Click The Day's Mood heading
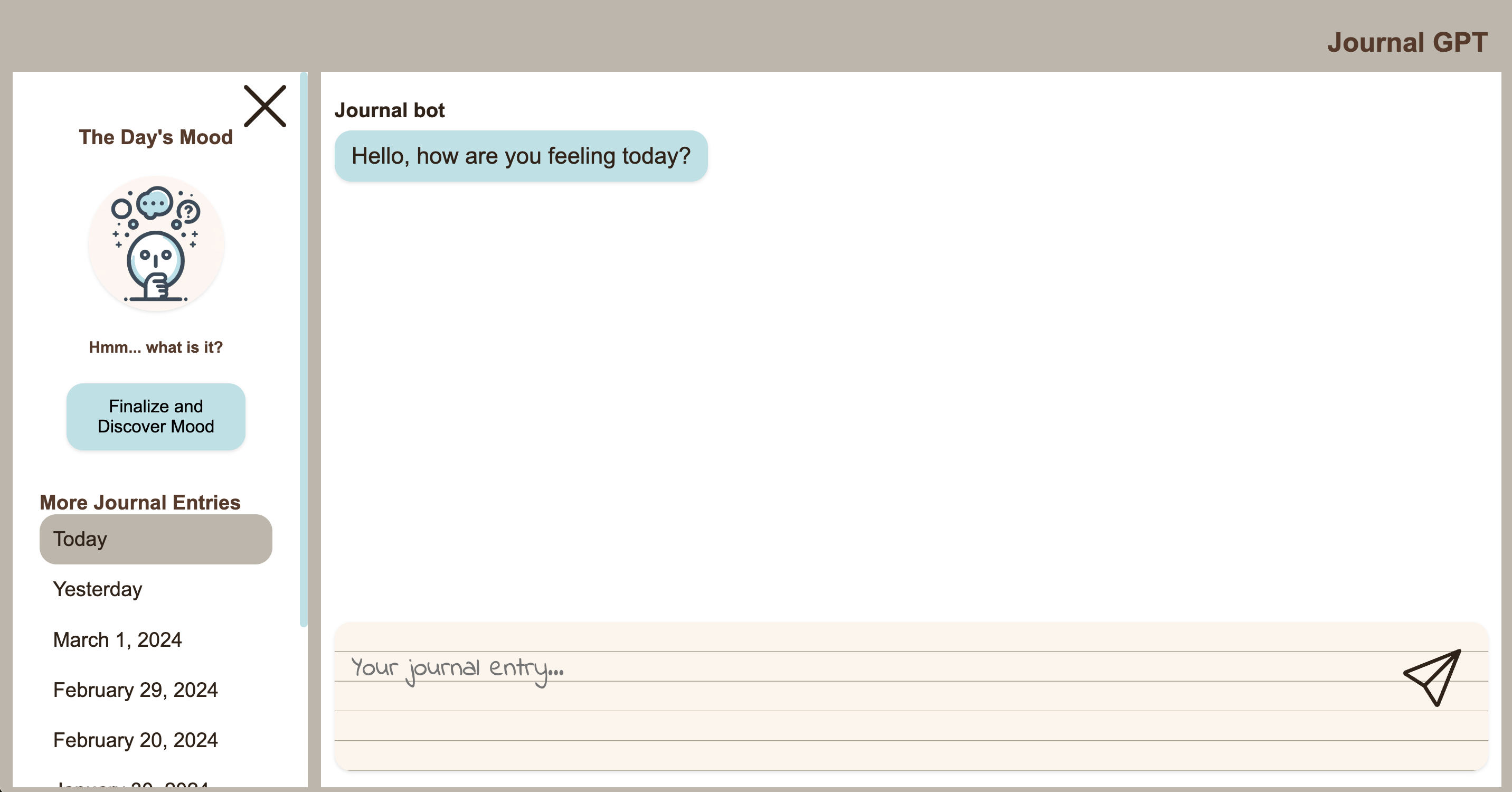The height and width of the screenshot is (792, 1512). [x=156, y=137]
